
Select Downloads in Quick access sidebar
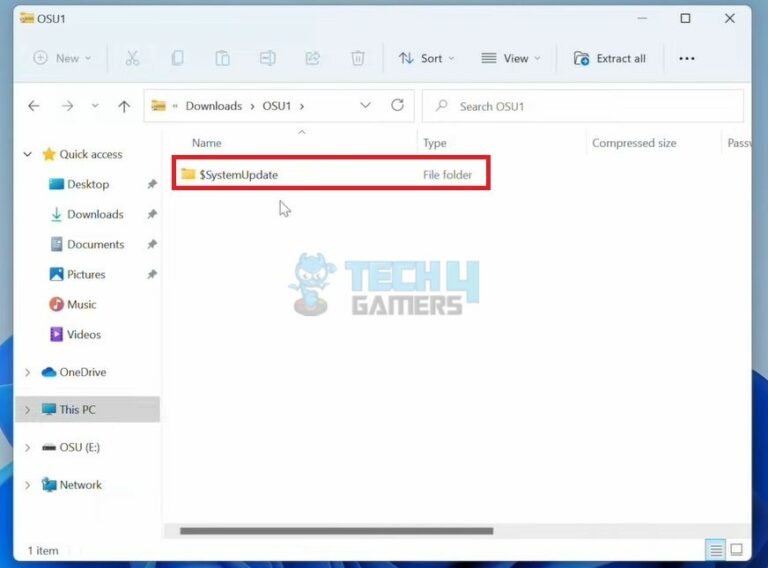pos(95,214)
